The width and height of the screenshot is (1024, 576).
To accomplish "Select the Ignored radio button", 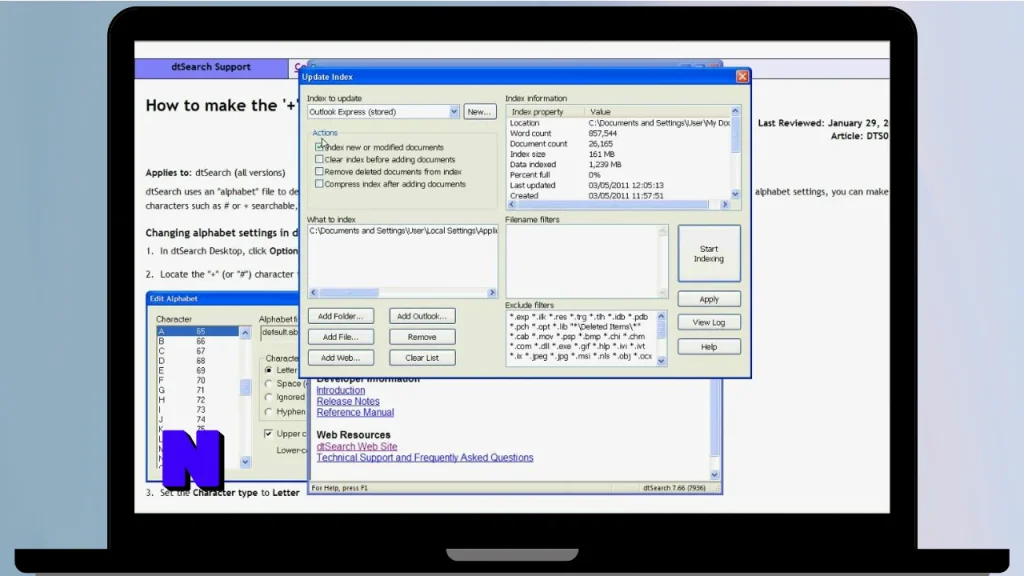I will click(x=268, y=397).
